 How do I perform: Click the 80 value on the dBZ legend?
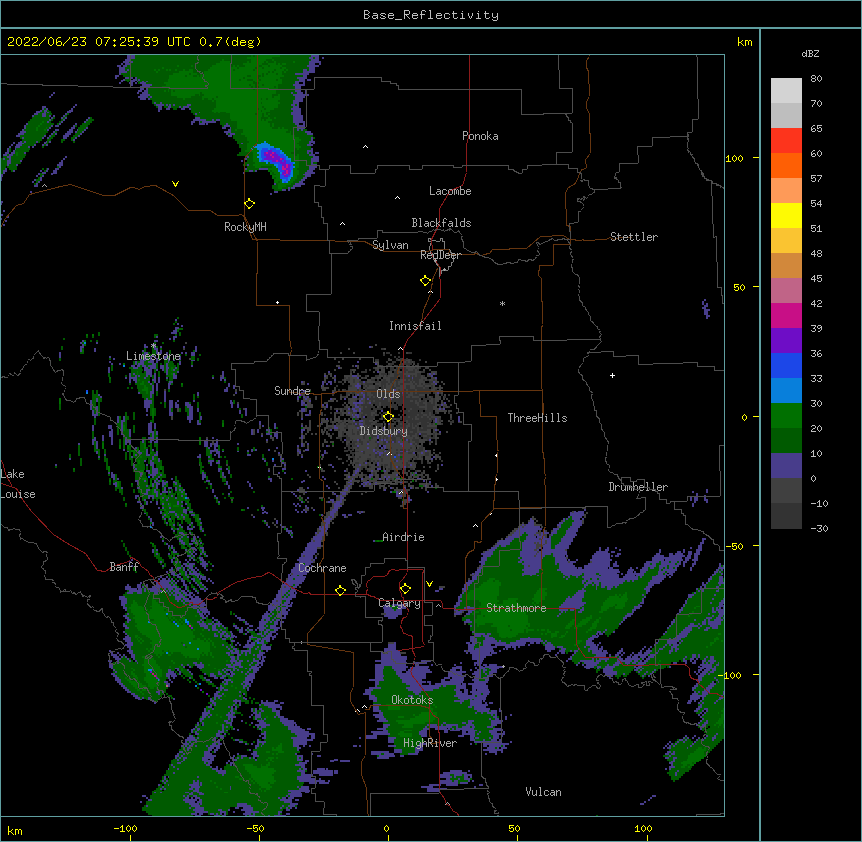[x=816, y=79]
